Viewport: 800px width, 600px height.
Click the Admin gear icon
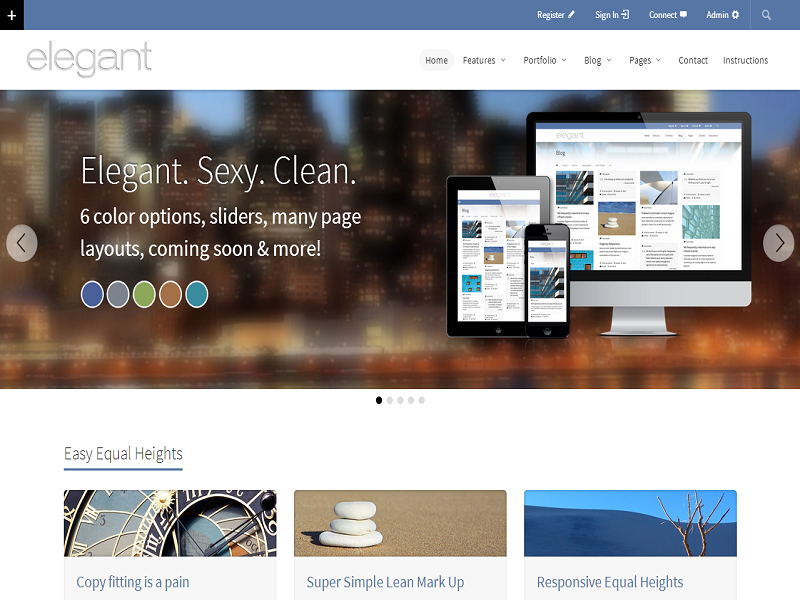tap(736, 15)
